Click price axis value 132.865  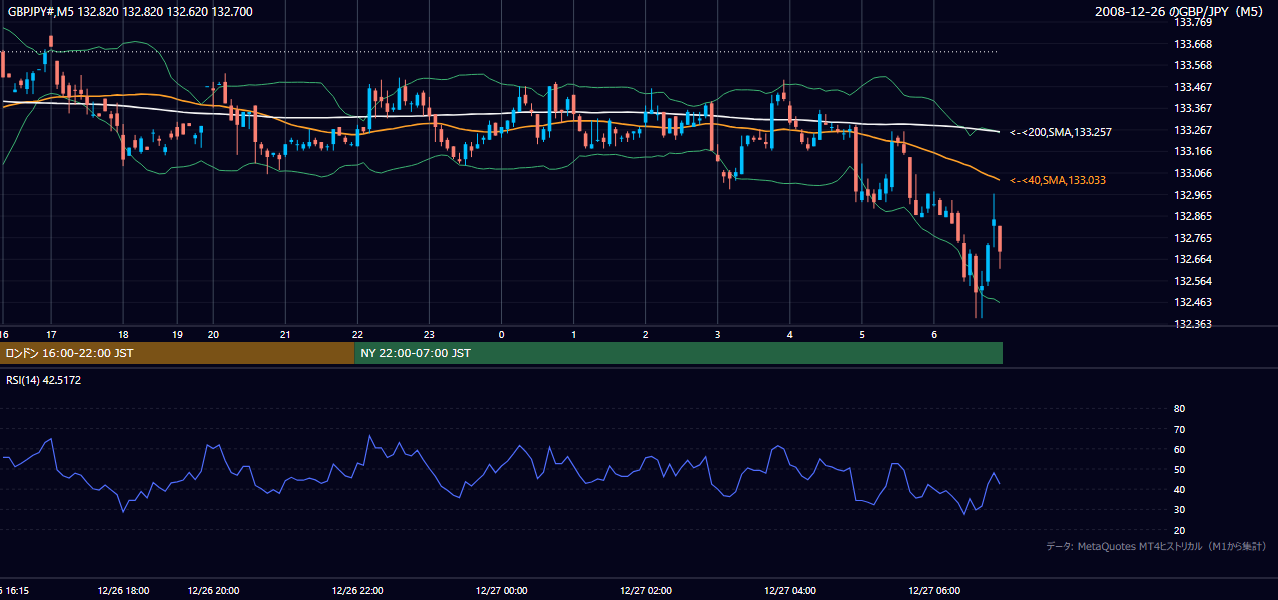point(1192,216)
